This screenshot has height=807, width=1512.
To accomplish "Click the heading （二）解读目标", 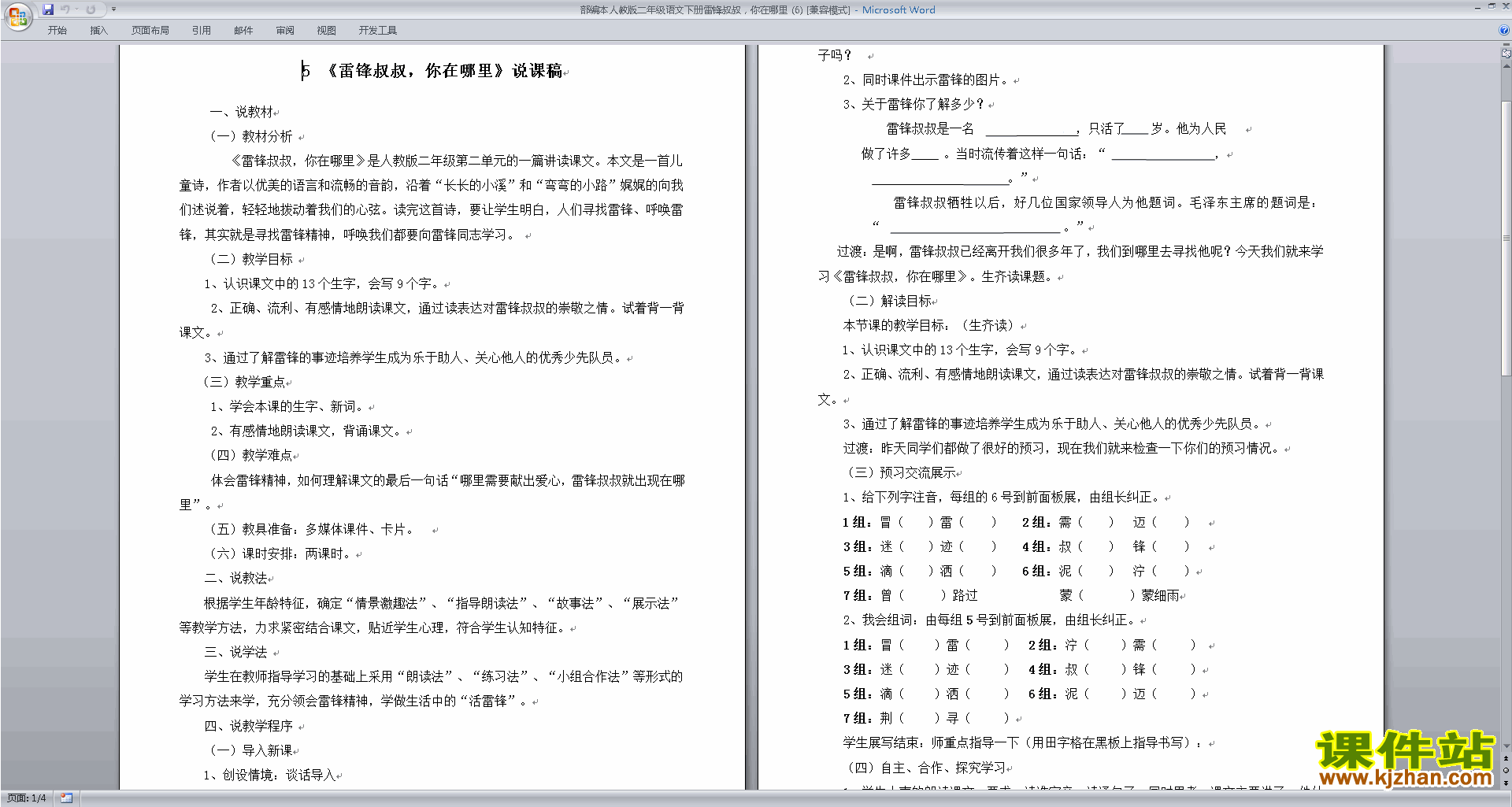I will (888, 301).
